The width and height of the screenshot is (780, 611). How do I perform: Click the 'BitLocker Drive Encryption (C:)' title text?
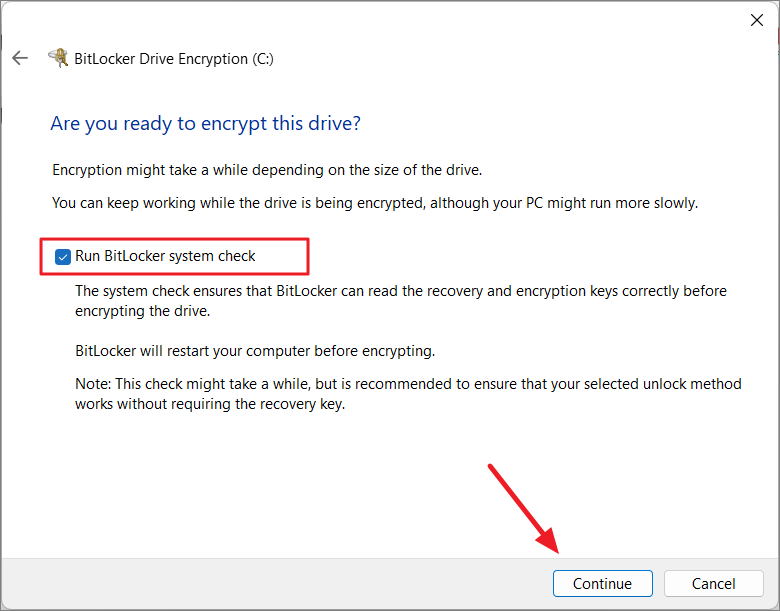174,59
